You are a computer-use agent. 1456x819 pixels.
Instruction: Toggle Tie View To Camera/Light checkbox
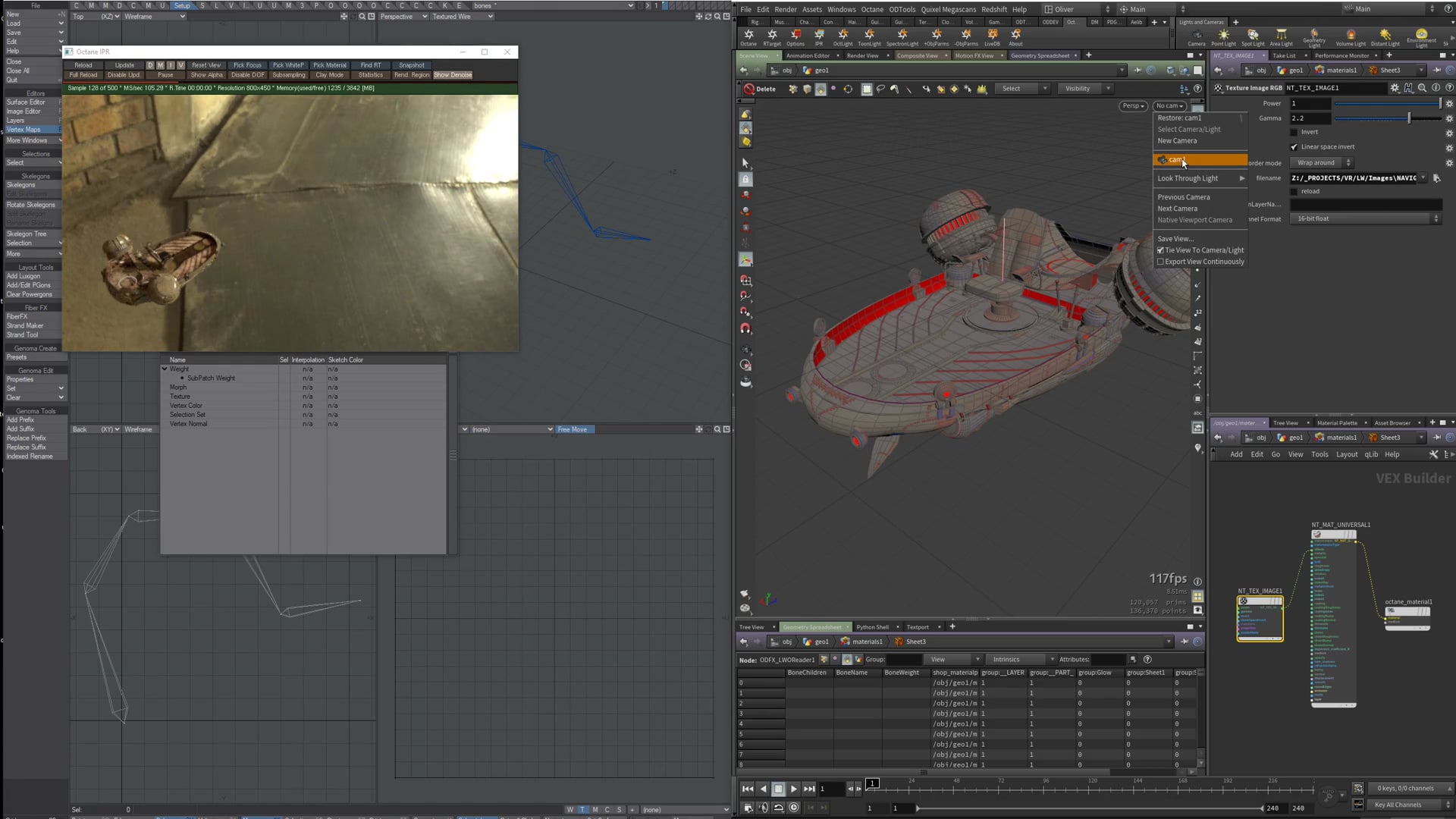point(1160,250)
